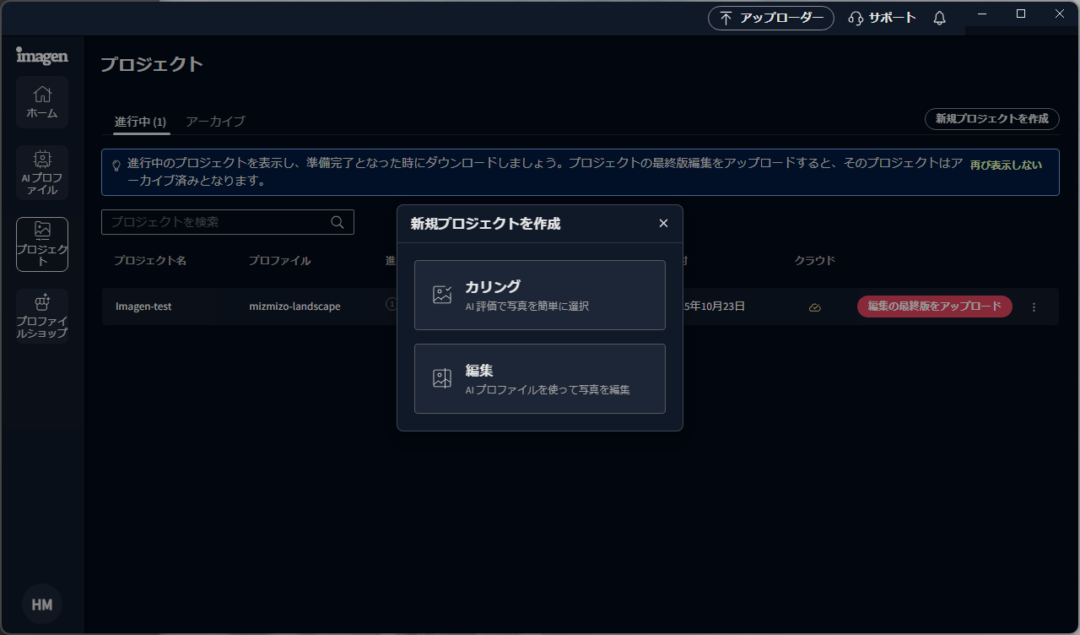Click the プロジェクトを検索 search field
1080x635 pixels.
[218, 222]
